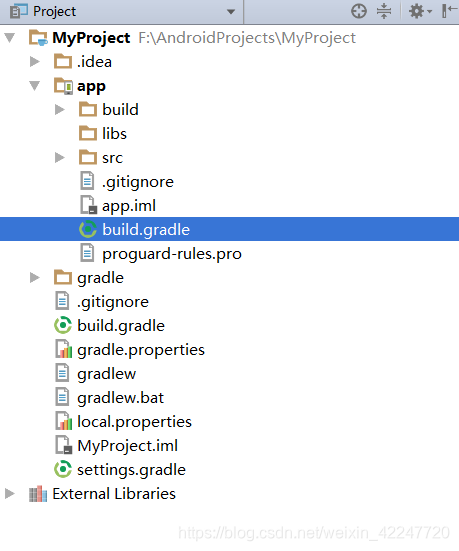This screenshot has width=459, height=551.
Task: Collapse the MyProject root node
Action: point(10,38)
